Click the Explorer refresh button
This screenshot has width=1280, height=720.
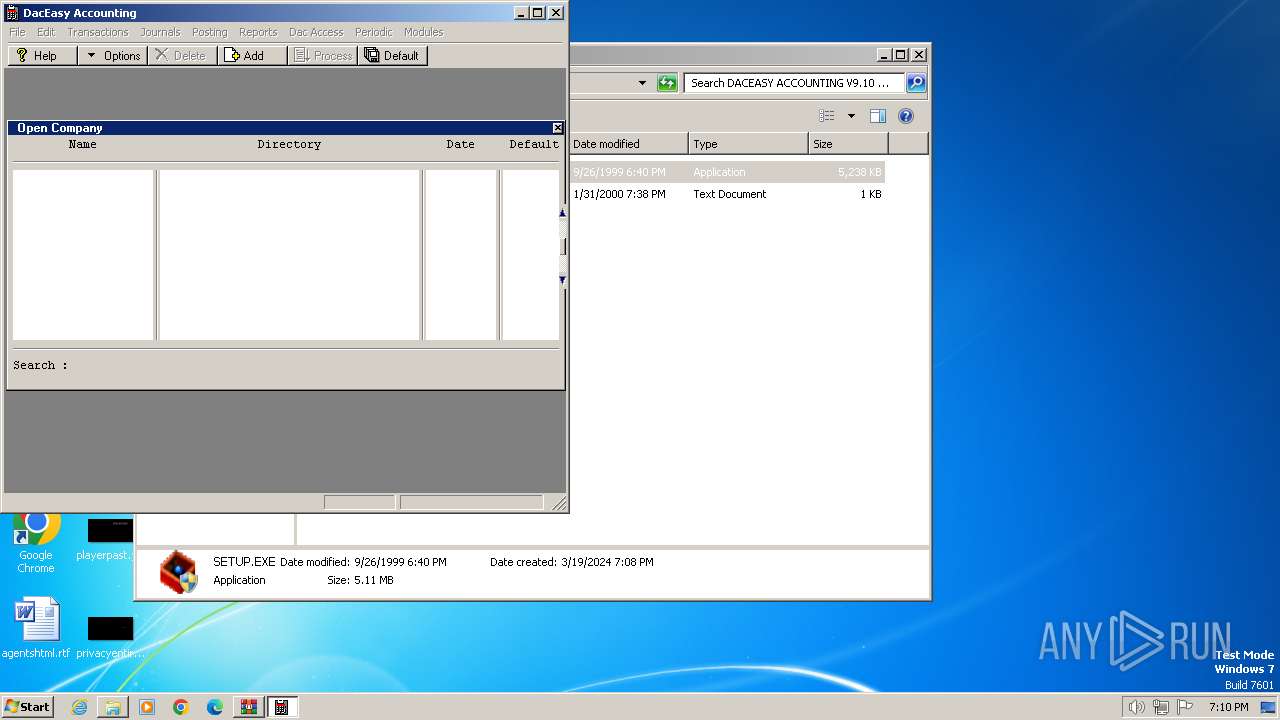pos(667,83)
